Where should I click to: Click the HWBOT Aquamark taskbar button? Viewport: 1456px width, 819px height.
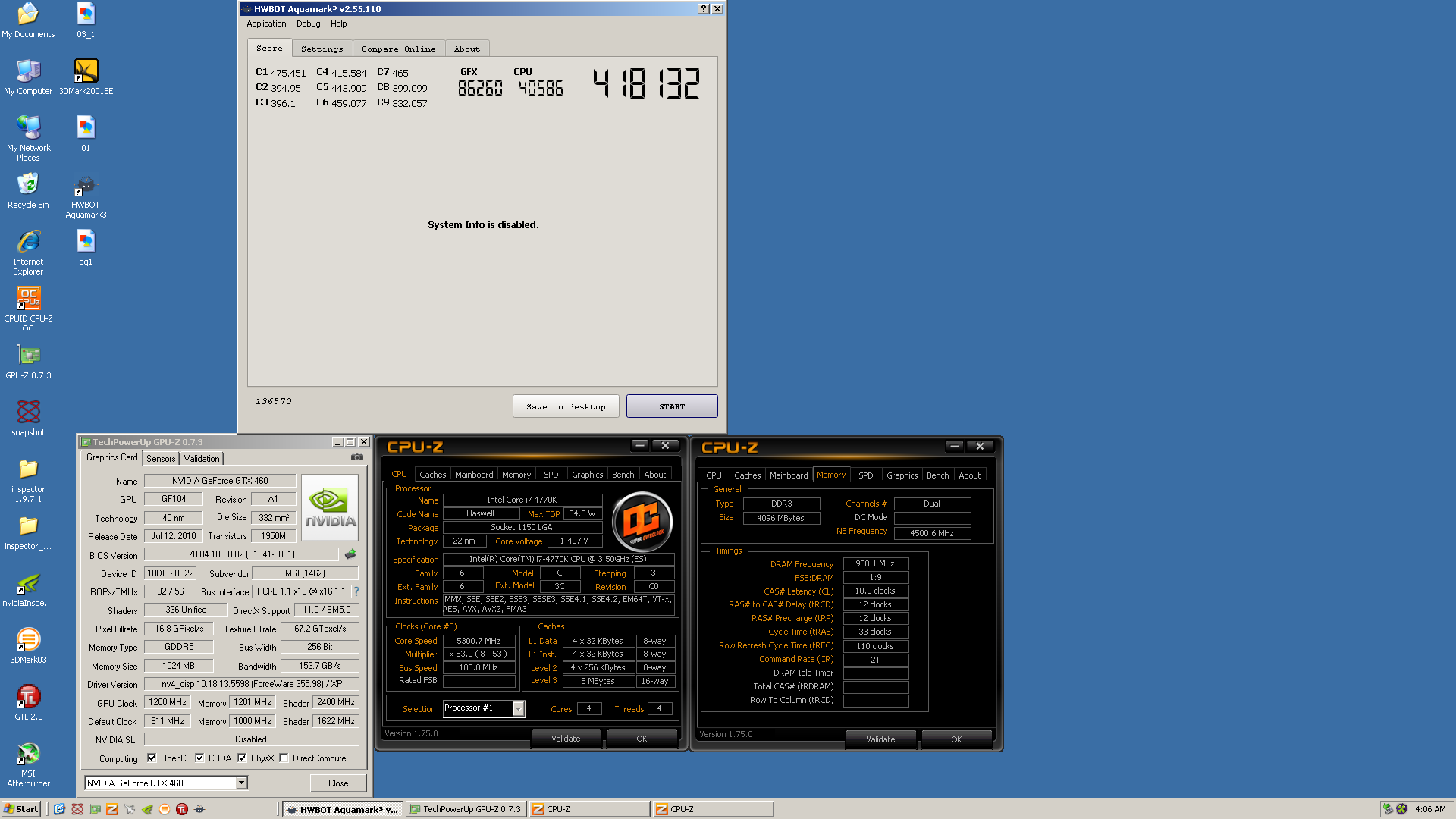coord(342,809)
